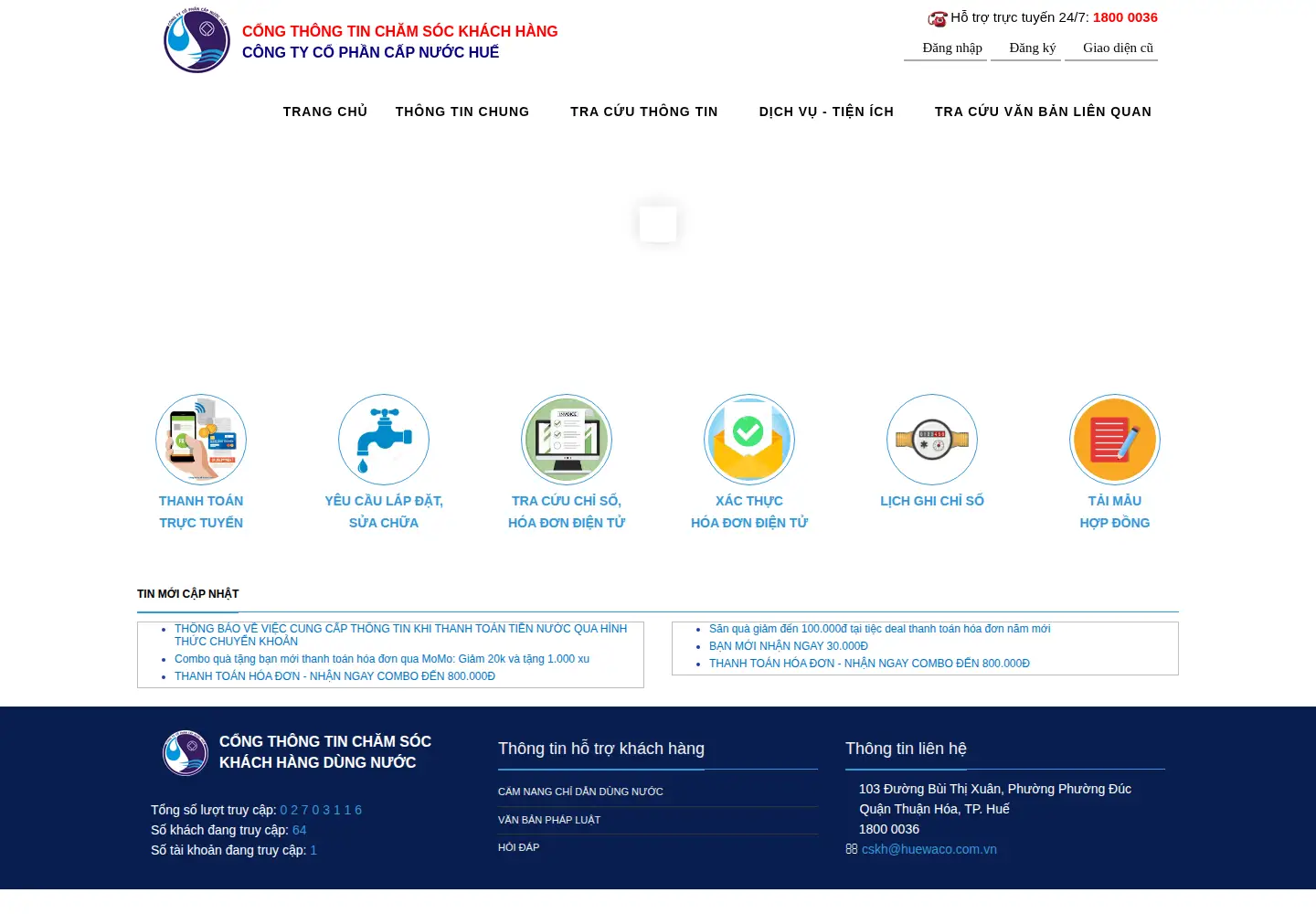Click the email icon beside cskh@huewaco.com.vn
Image resolution: width=1316 pixels, height=914 pixels.
pyautogui.click(x=852, y=849)
